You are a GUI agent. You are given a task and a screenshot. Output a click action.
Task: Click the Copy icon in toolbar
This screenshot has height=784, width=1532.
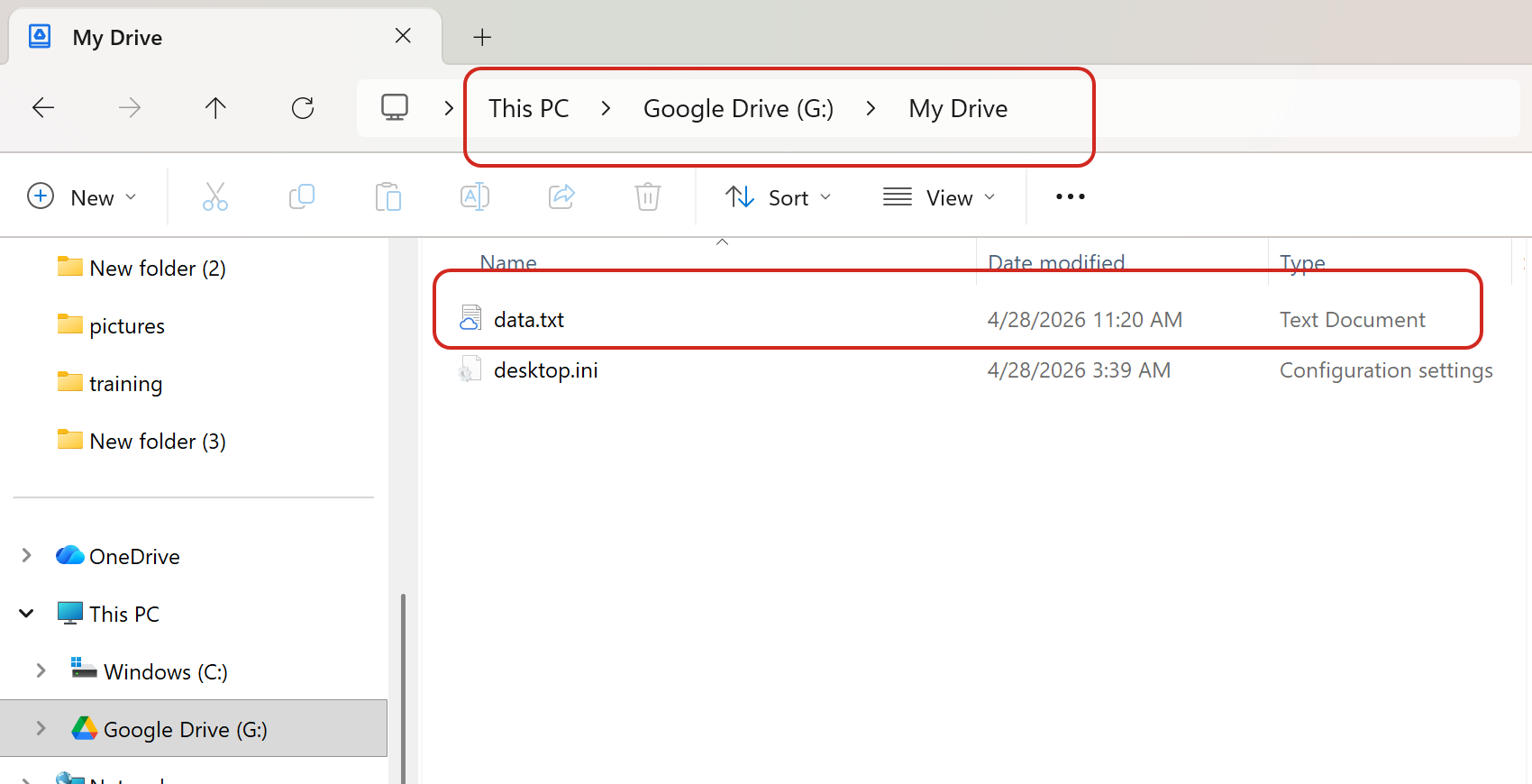(x=302, y=196)
